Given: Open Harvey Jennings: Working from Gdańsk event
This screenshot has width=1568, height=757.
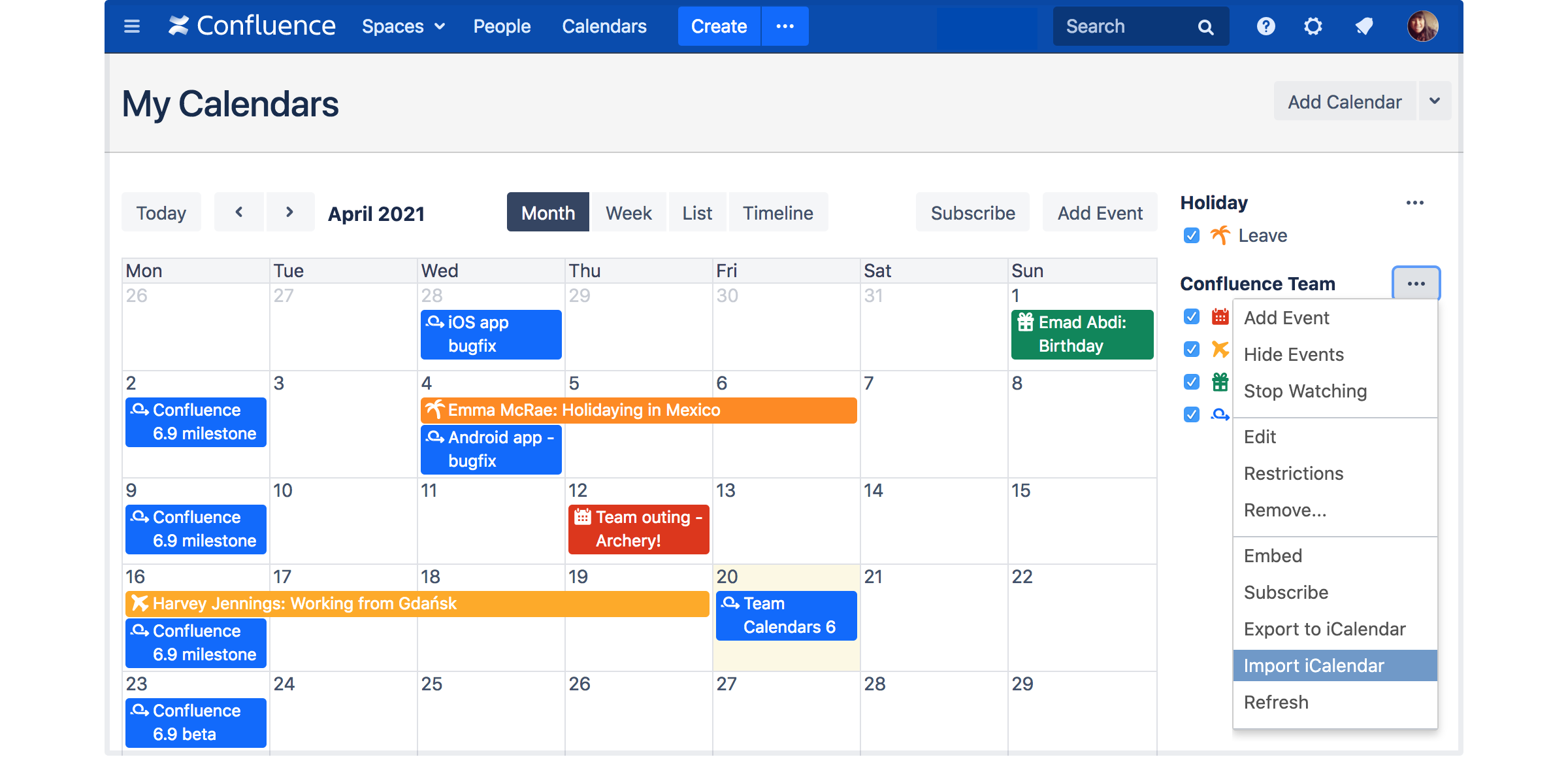Looking at the screenshot, I should (417, 603).
